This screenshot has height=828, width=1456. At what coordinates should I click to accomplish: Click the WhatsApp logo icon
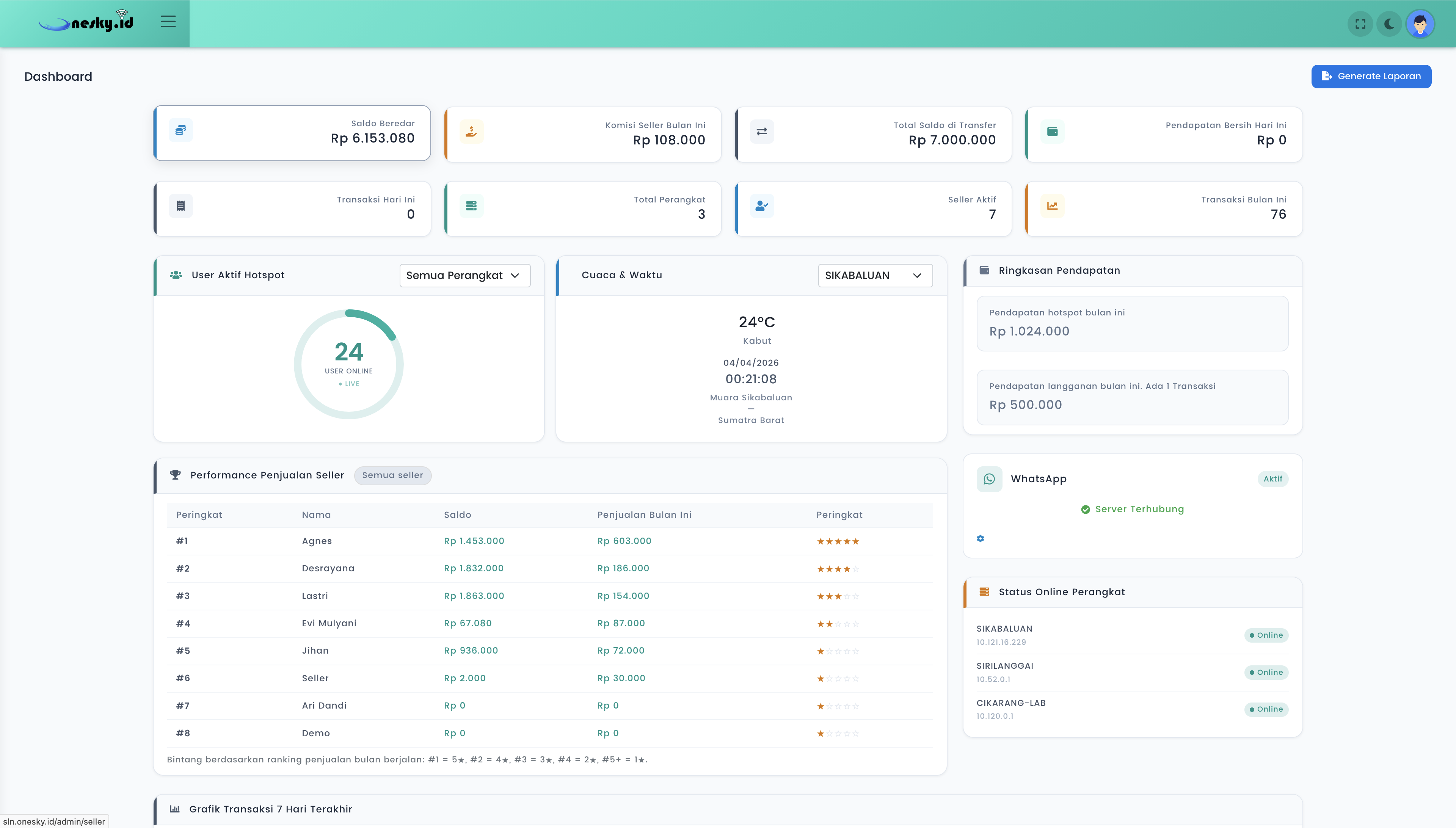point(989,479)
